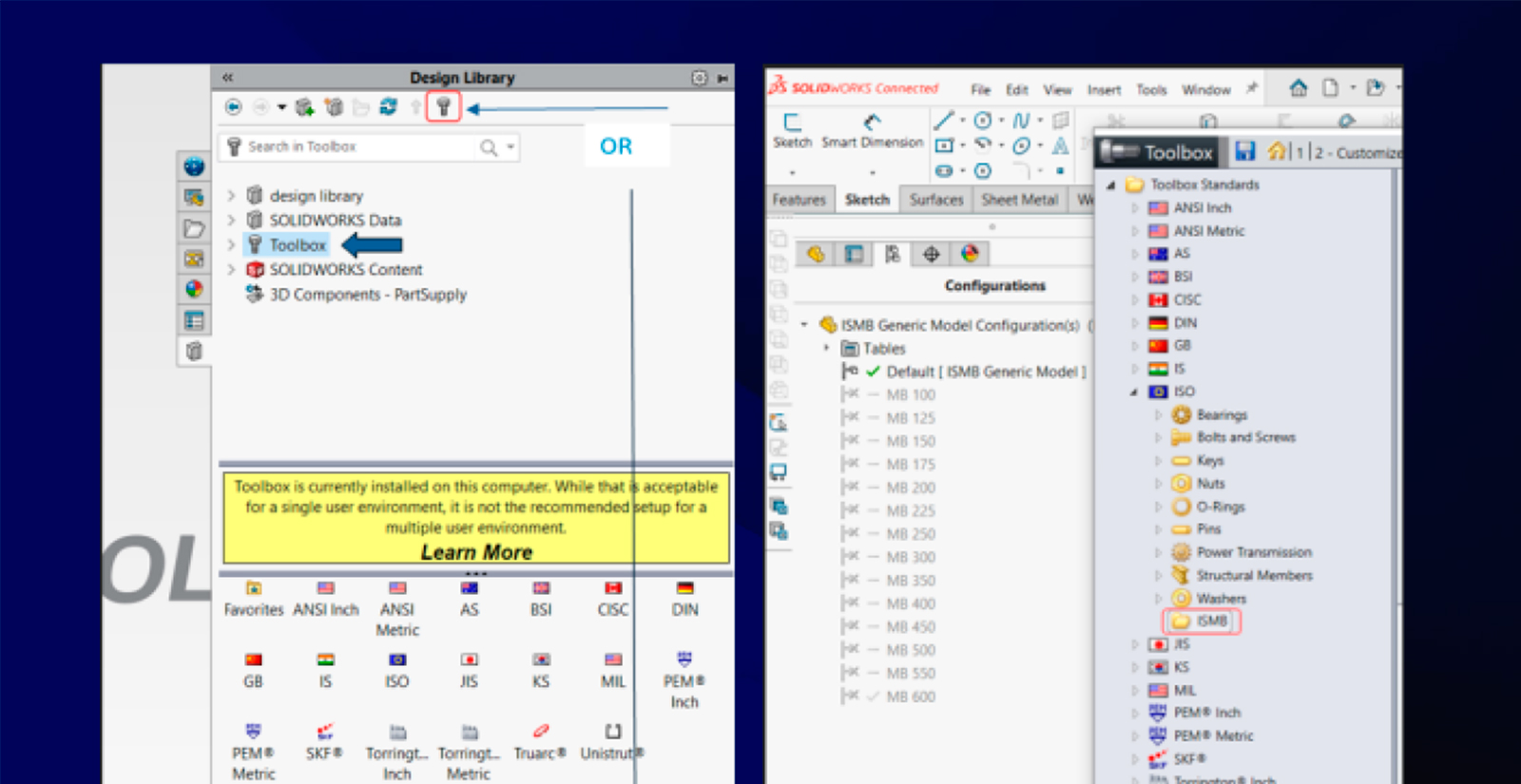The image size is (1521, 784).
Task: Open SOLIDWORKS Resources globe tab in task pane
Action: pos(194,166)
